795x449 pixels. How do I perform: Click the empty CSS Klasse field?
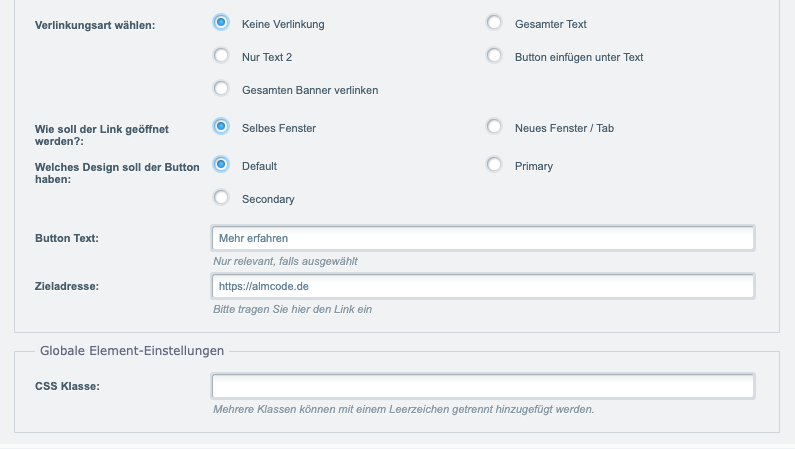coord(483,386)
